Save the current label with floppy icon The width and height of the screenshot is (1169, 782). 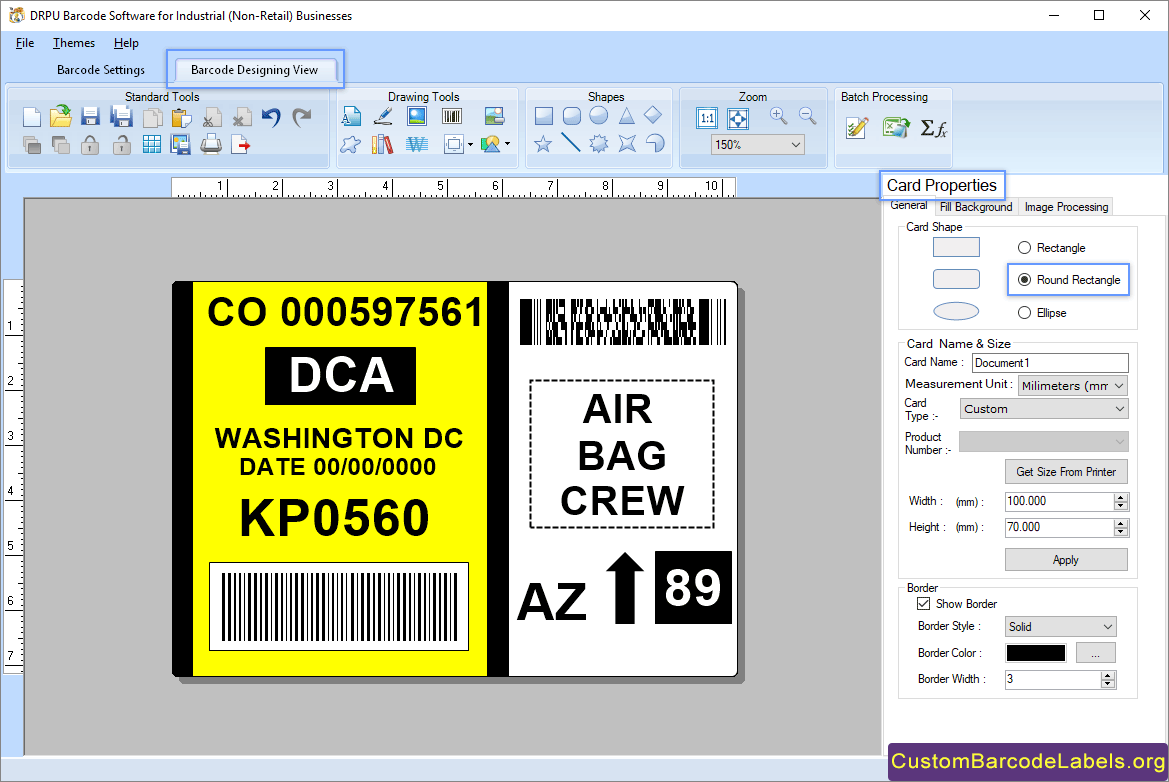90,116
